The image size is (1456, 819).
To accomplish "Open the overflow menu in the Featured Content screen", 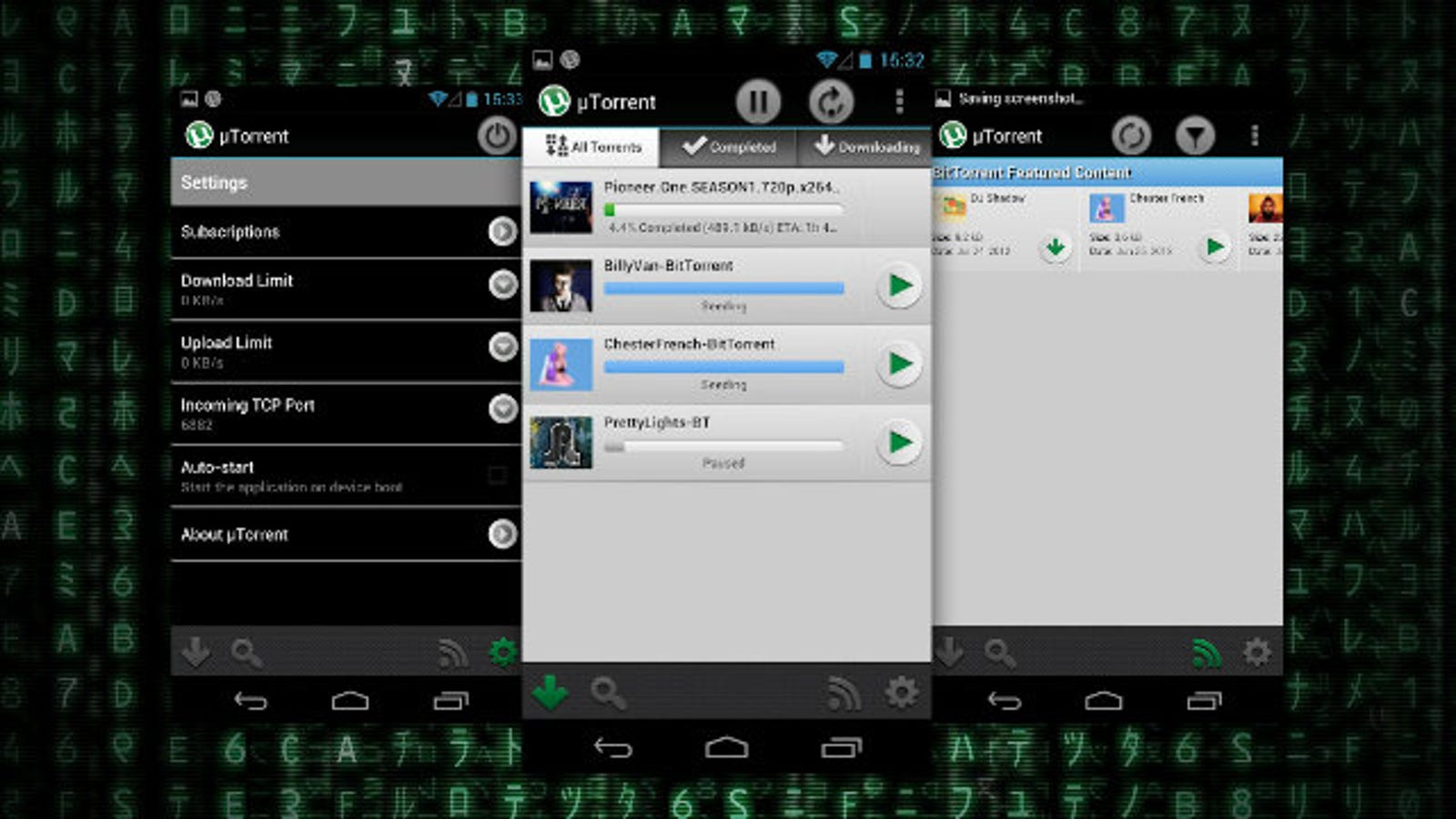I will (1255, 136).
